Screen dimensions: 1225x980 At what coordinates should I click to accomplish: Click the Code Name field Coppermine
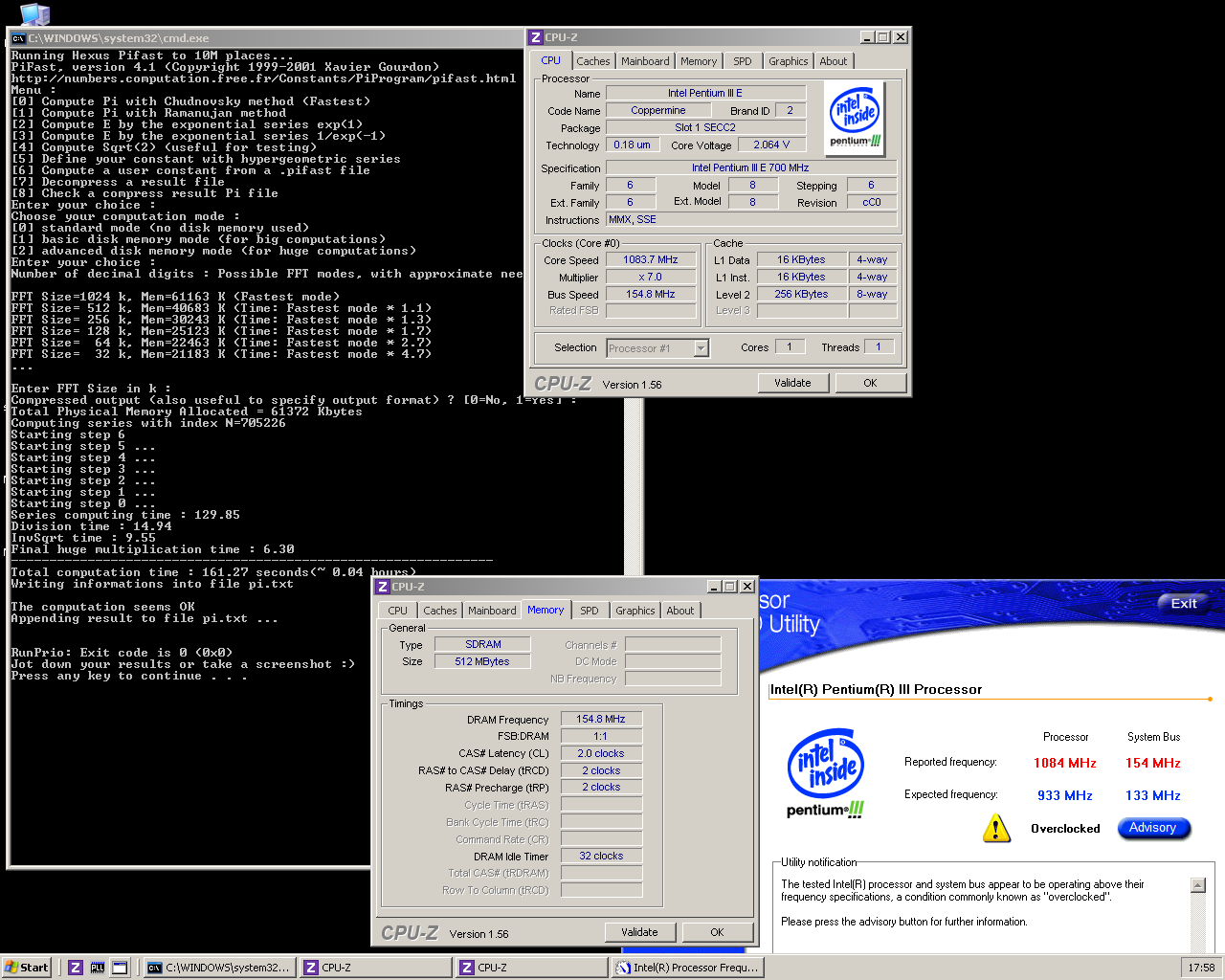[x=658, y=111]
